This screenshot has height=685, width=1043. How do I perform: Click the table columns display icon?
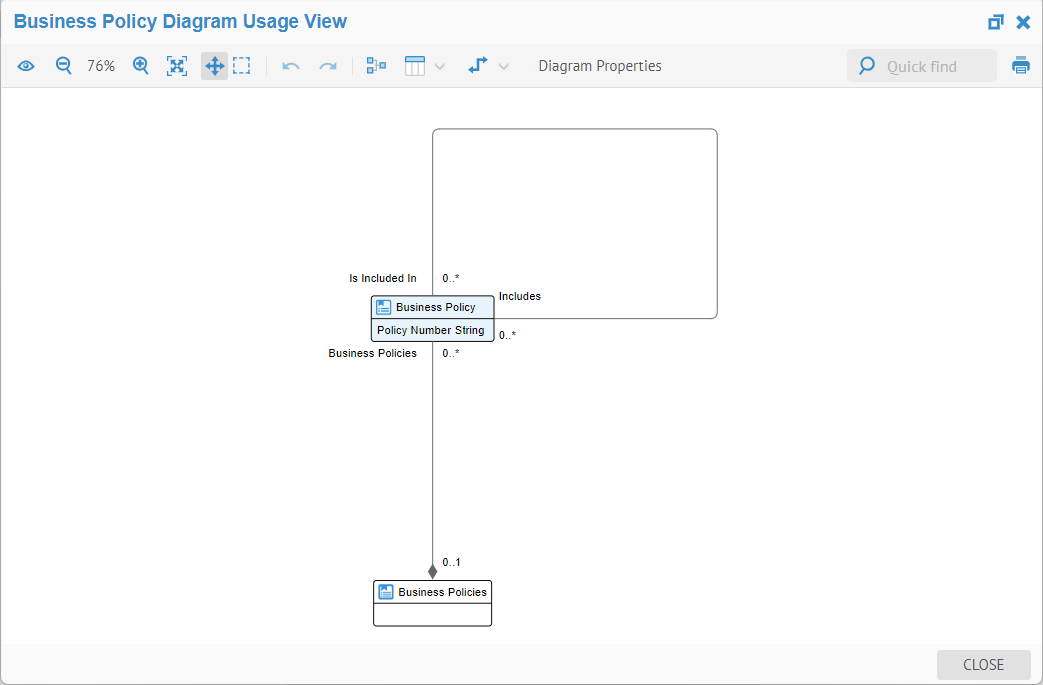coord(415,66)
